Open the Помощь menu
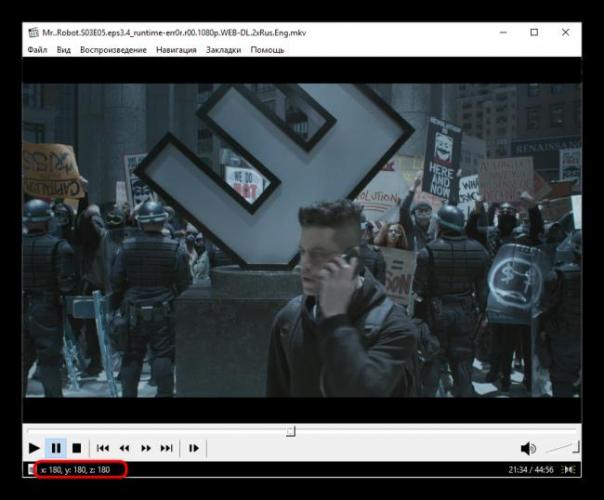This screenshot has height=500, width=604. pyautogui.click(x=267, y=50)
